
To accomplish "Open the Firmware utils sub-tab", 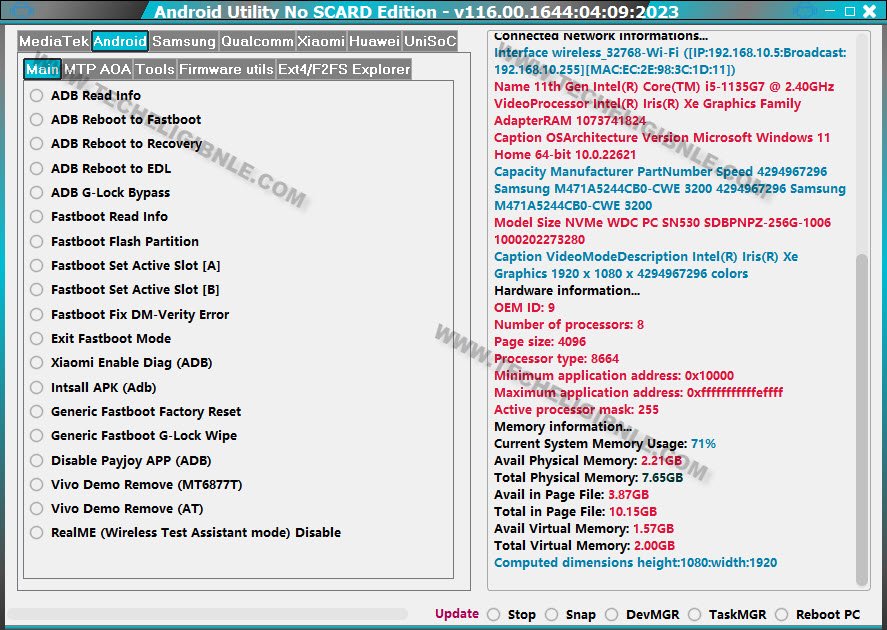I will point(226,70).
